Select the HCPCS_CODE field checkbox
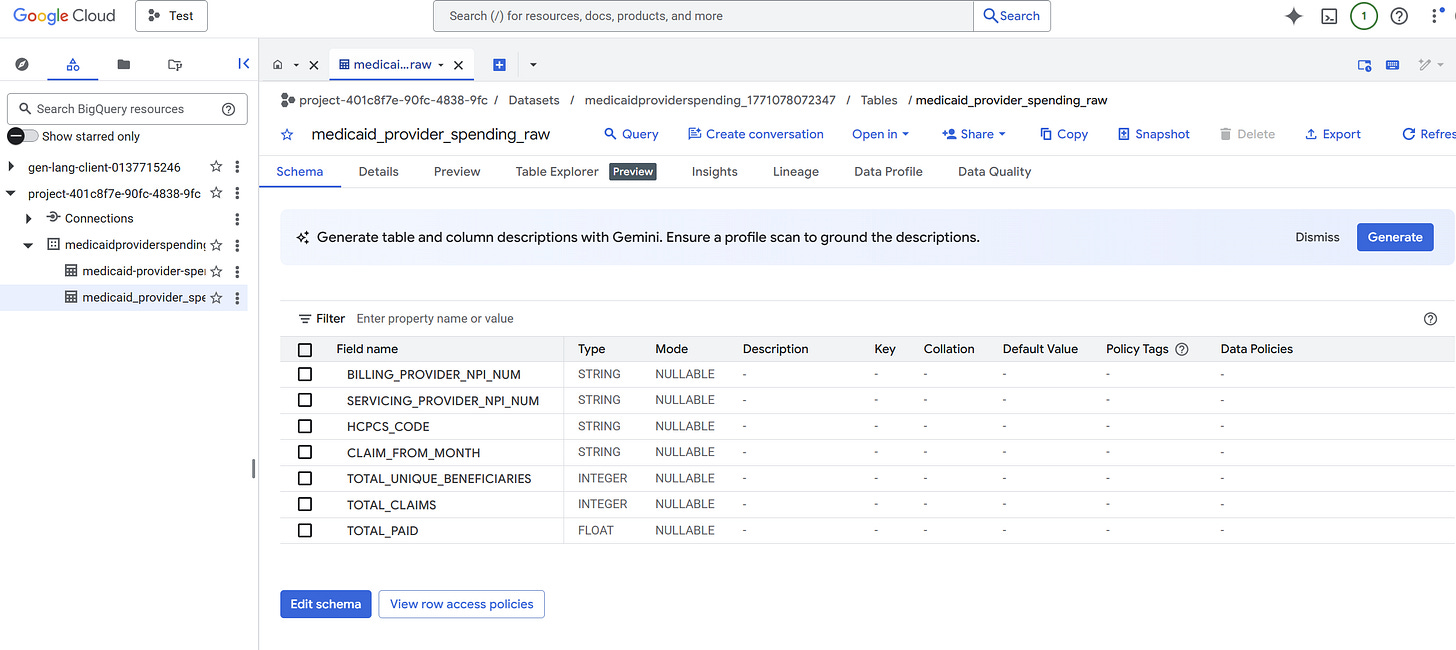Viewport: 1456px width, 650px height. tap(305, 426)
